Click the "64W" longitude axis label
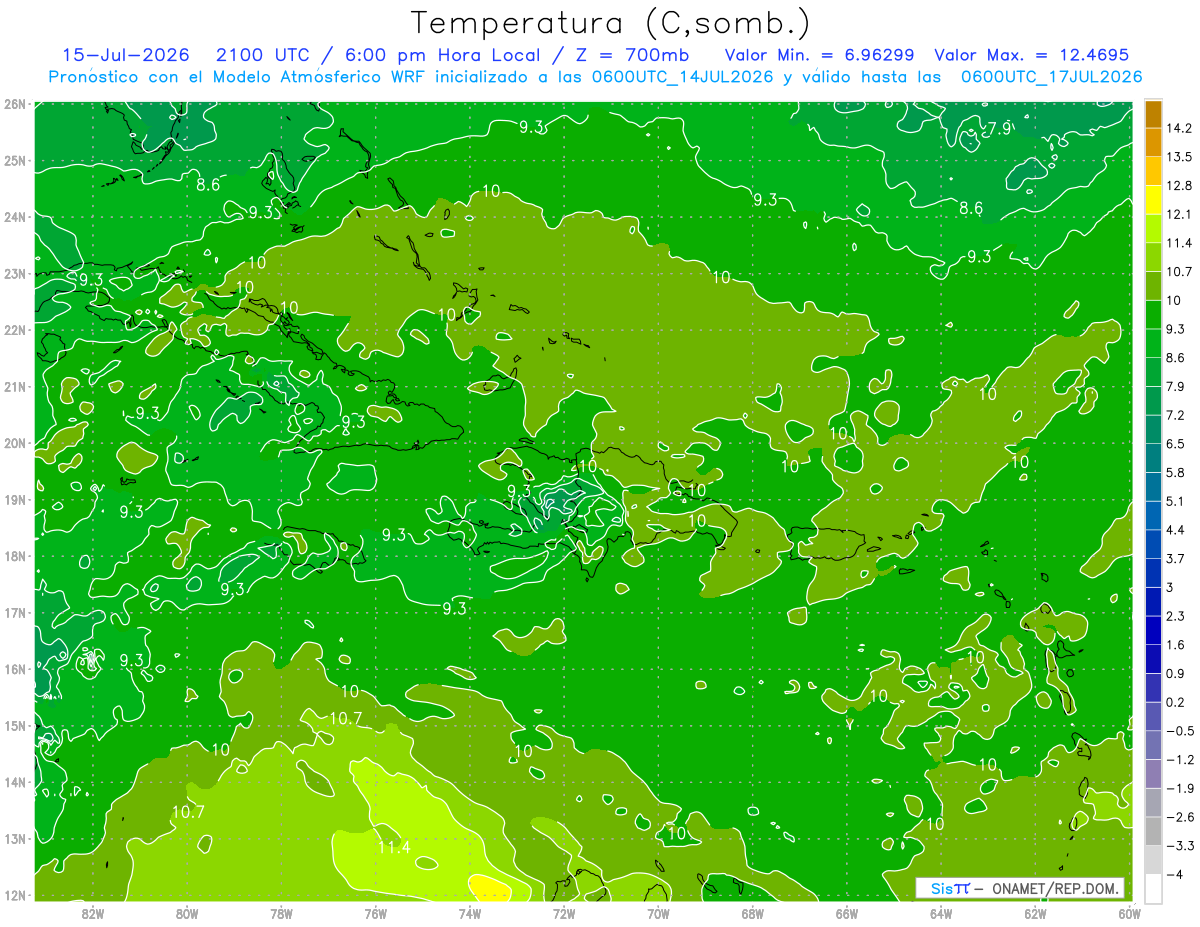 tap(941, 913)
